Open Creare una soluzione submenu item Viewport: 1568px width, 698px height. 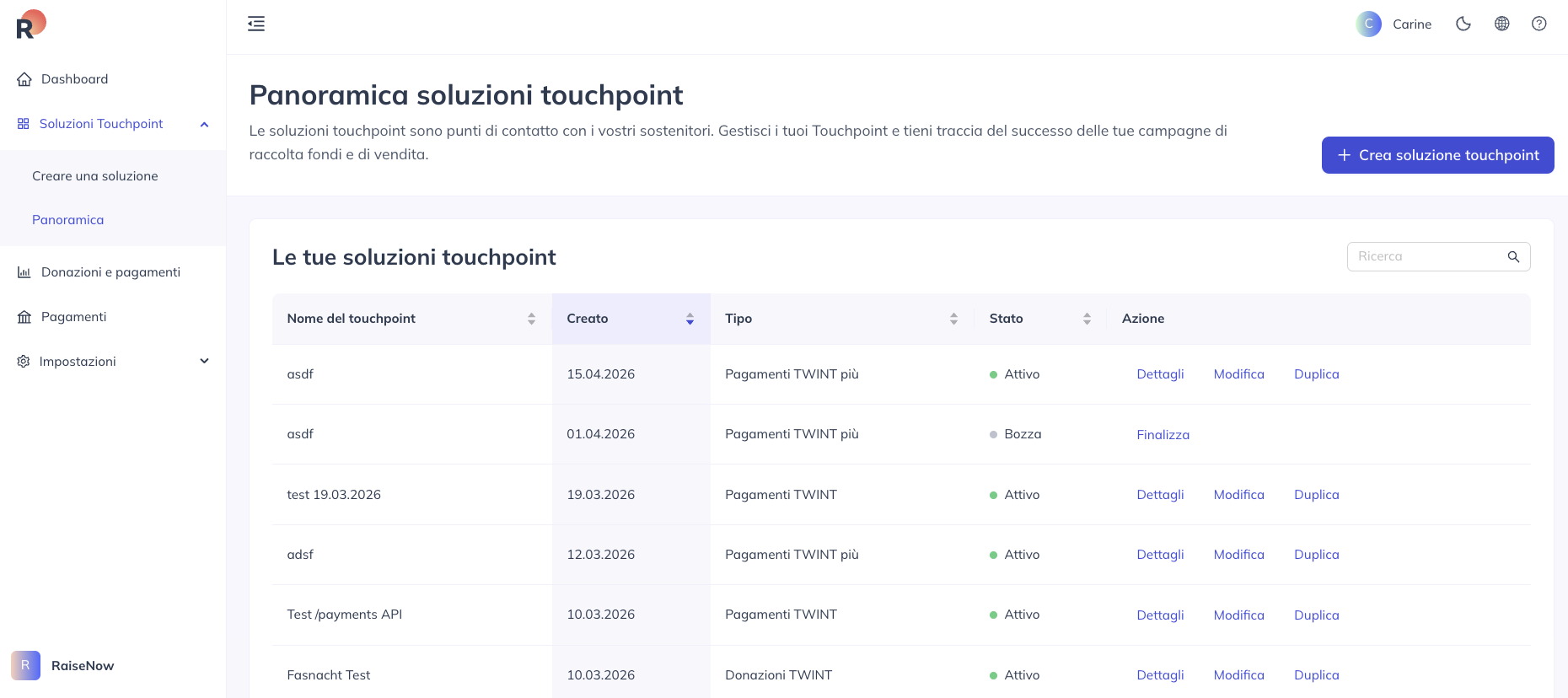[113, 176]
